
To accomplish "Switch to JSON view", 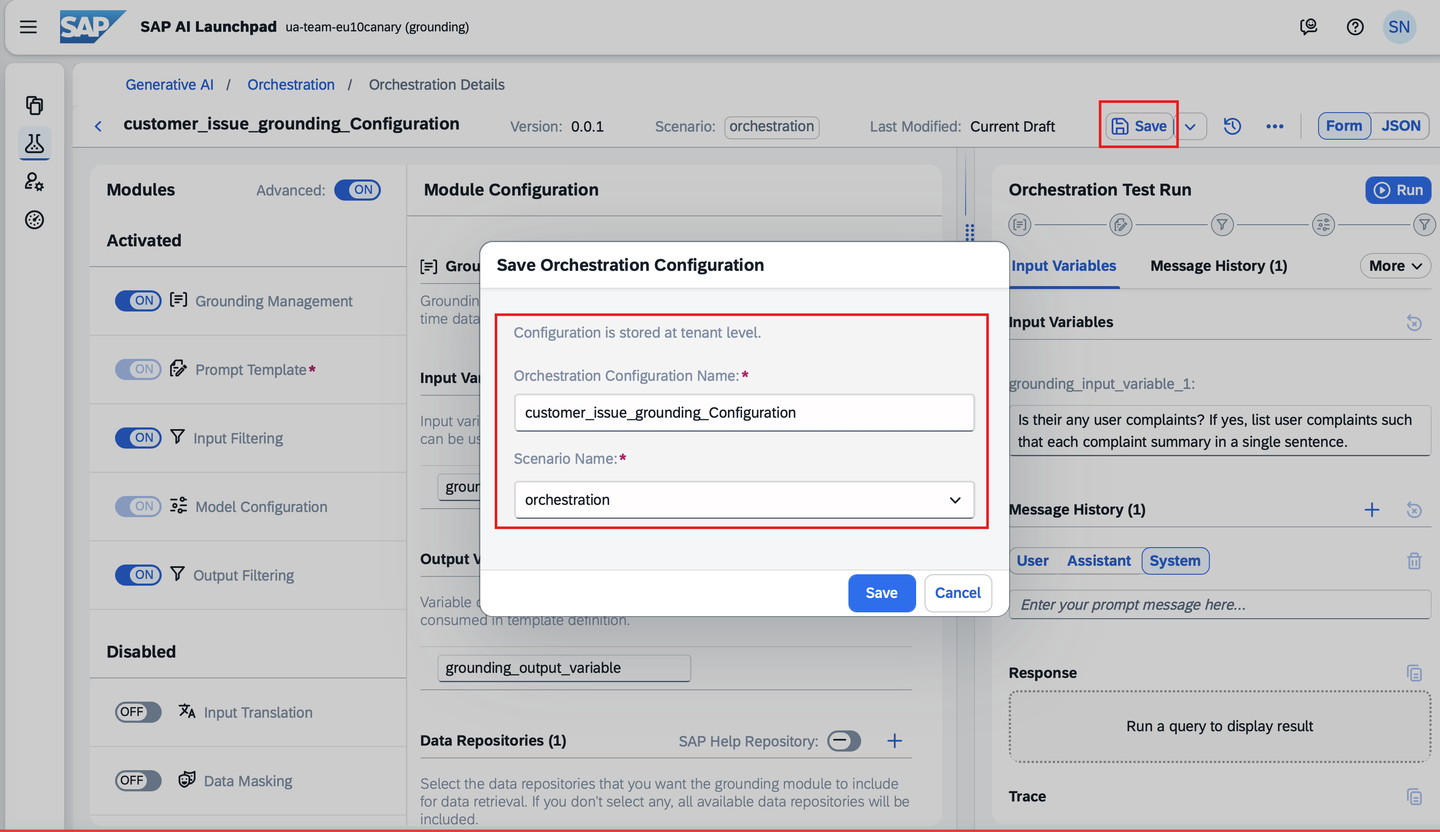I will pos(1401,126).
